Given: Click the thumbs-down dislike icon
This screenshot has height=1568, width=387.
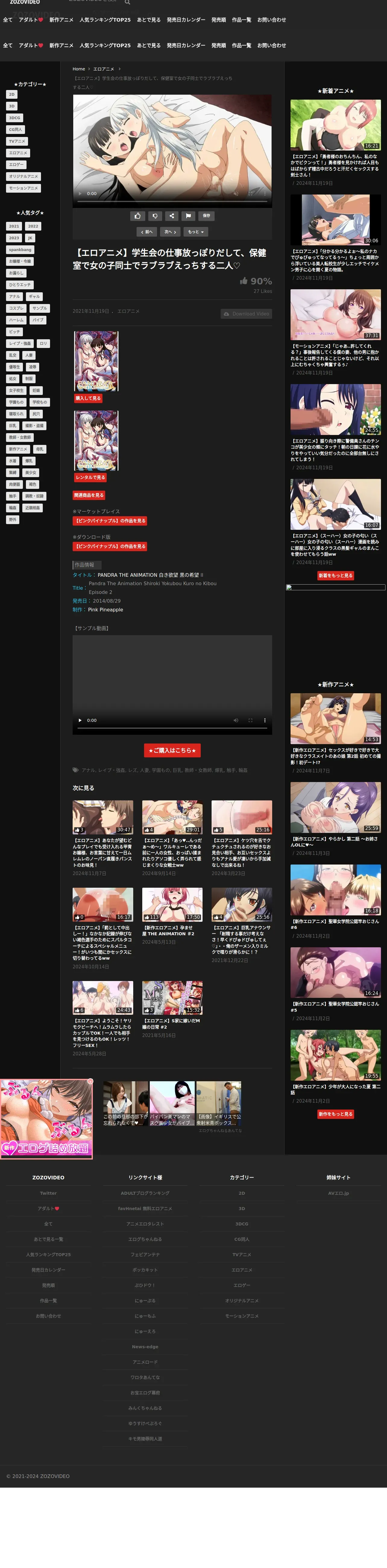Looking at the screenshot, I should tap(155, 216).
